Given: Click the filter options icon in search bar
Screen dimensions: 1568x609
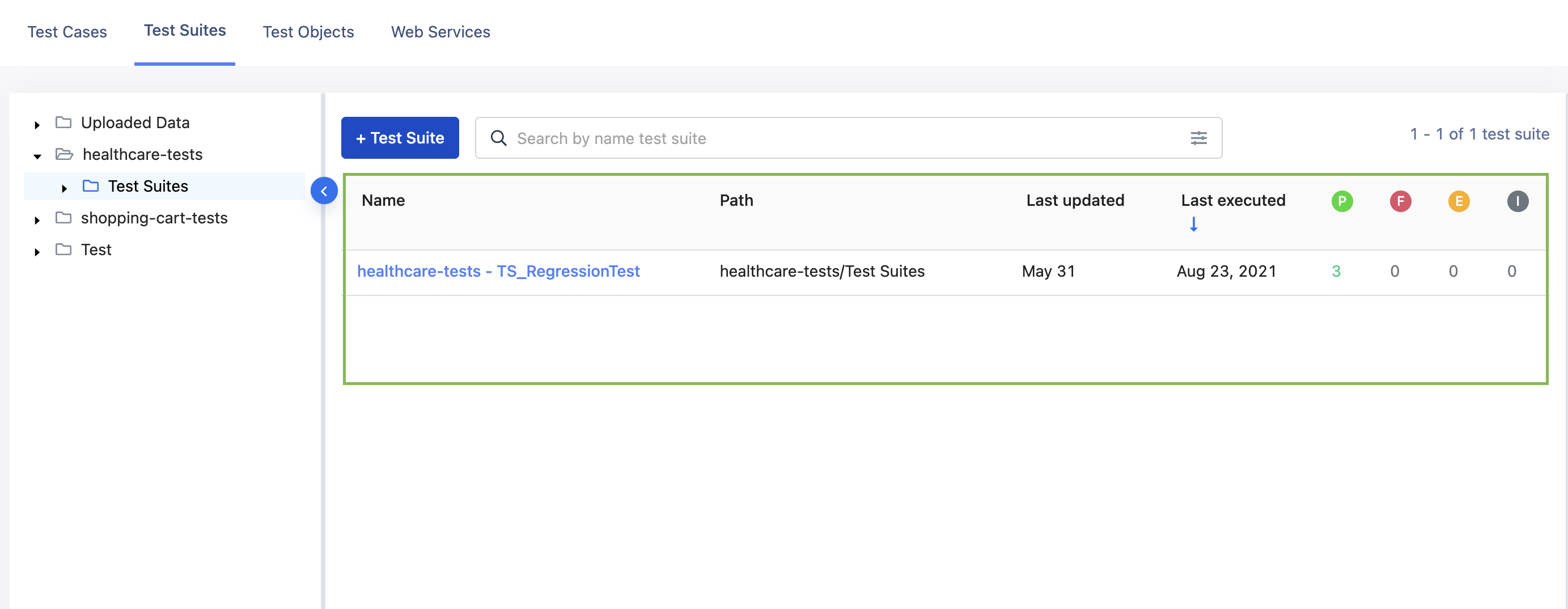Looking at the screenshot, I should pyautogui.click(x=1198, y=138).
